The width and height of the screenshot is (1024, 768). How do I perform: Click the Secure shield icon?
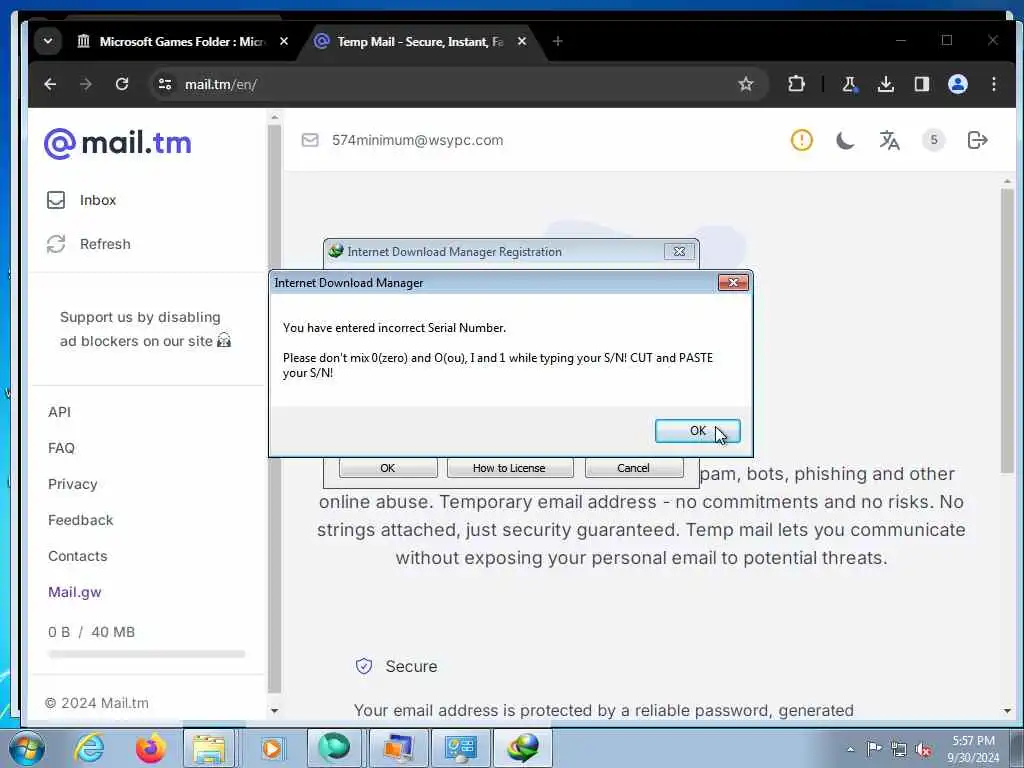click(x=364, y=666)
